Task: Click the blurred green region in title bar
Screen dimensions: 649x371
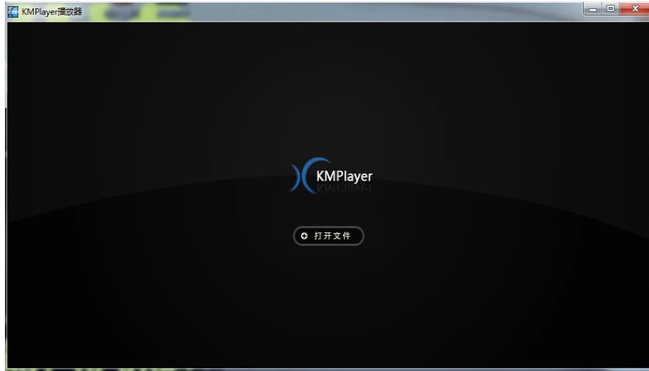Action: 141,12
